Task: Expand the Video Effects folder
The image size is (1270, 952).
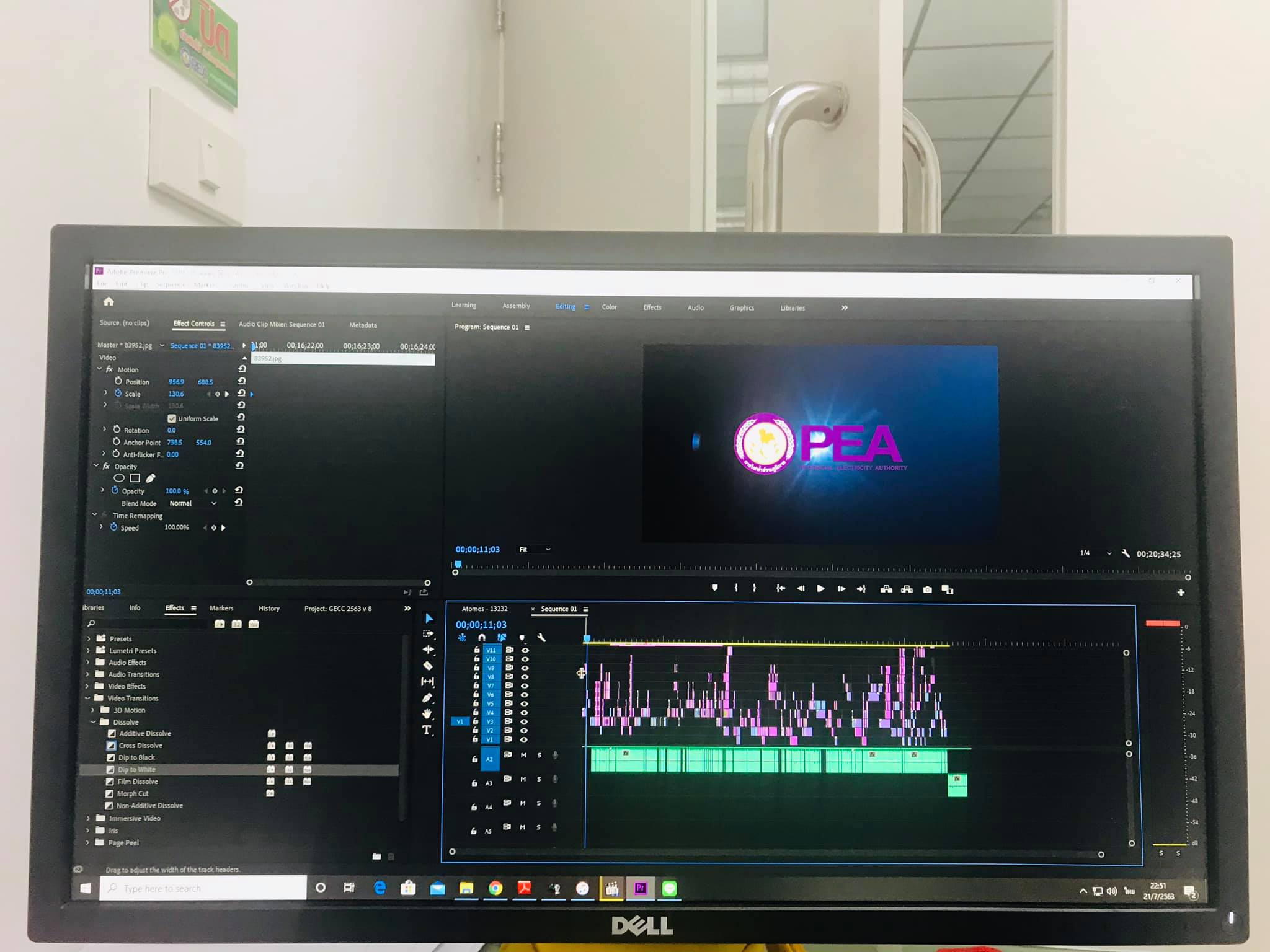Action: pyautogui.click(x=87, y=686)
